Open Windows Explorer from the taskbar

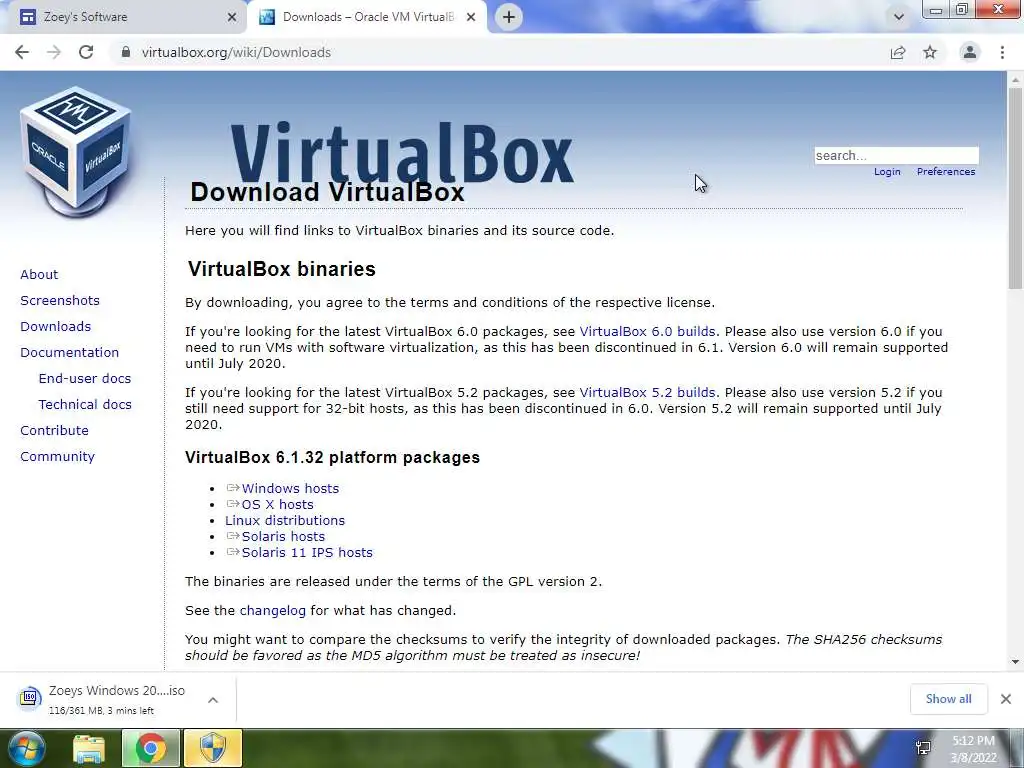[x=89, y=748]
